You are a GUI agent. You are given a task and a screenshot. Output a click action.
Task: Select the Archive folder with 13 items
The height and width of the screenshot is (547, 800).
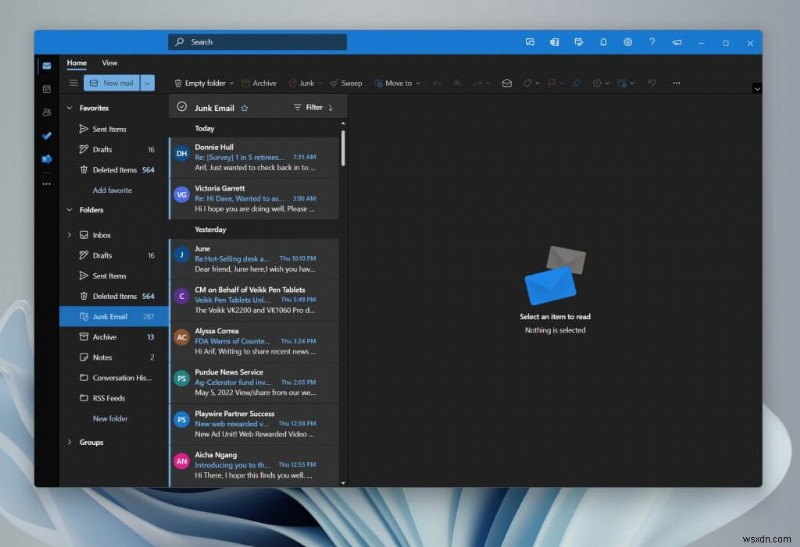pos(114,337)
